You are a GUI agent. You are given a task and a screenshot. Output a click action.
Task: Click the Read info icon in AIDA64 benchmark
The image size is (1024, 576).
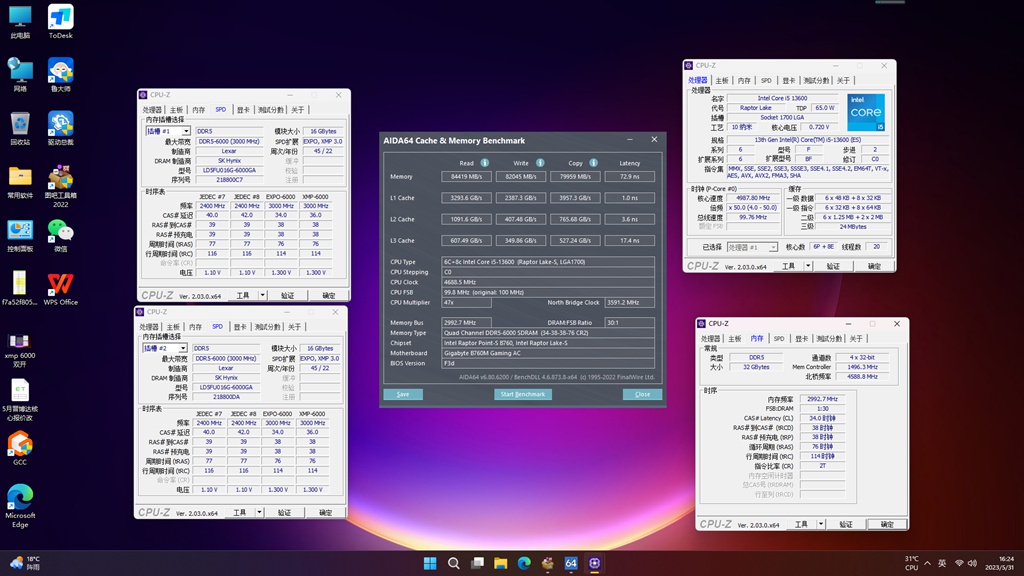point(485,163)
